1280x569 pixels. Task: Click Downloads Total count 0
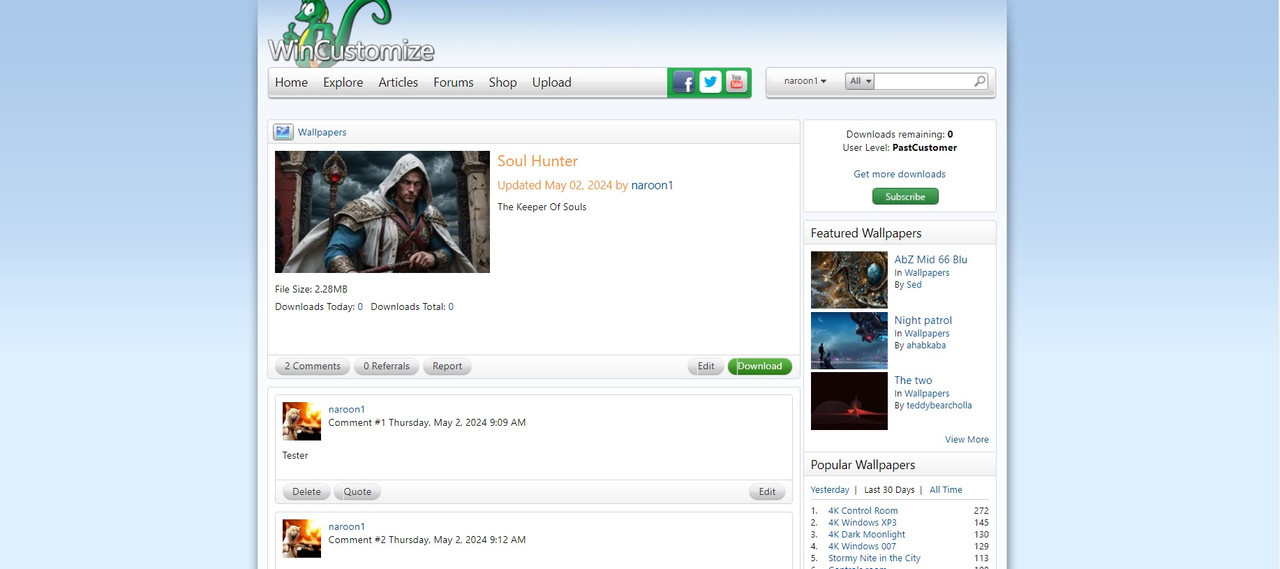[x=451, y=307]
